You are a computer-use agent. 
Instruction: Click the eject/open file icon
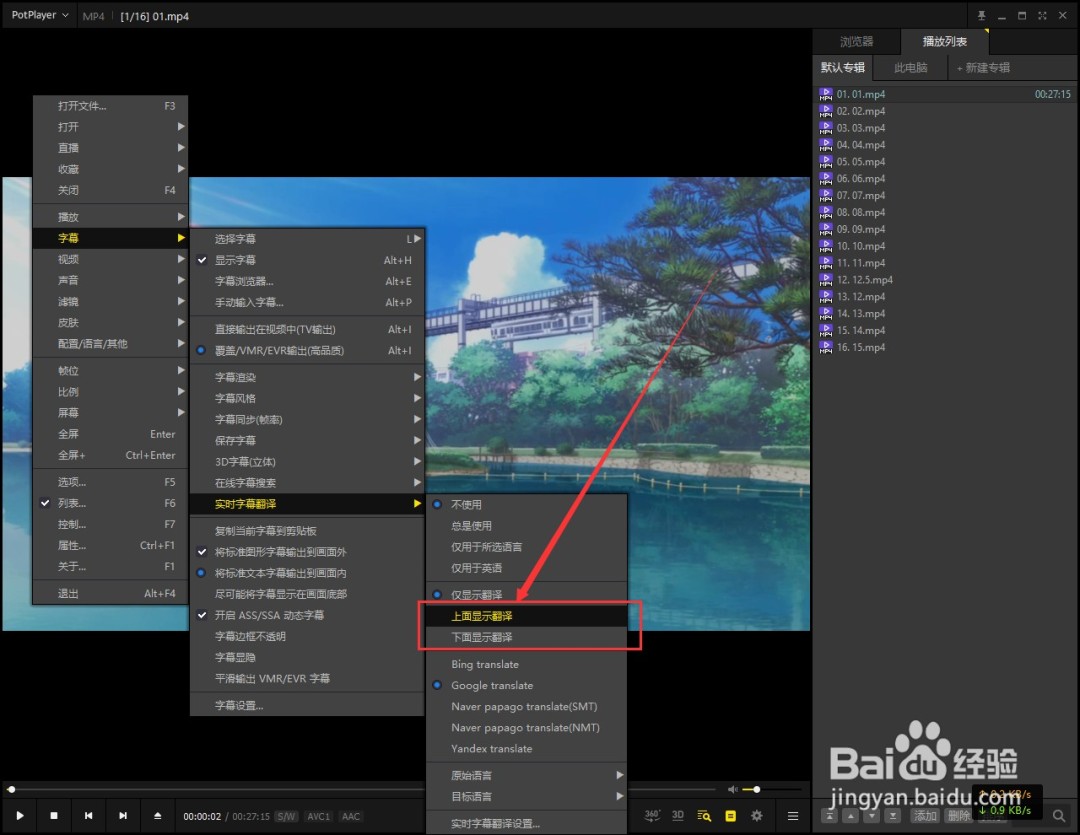158,816
